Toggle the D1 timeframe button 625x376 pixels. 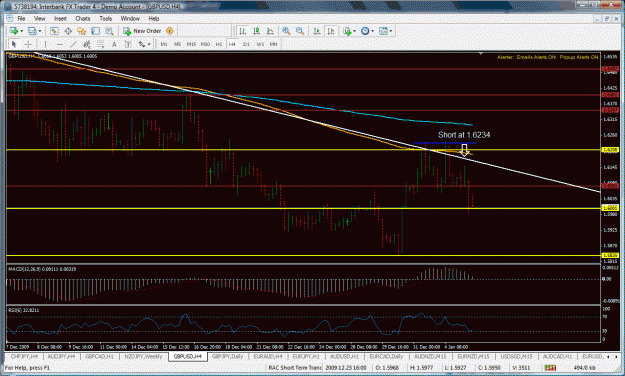click(246, 44)
